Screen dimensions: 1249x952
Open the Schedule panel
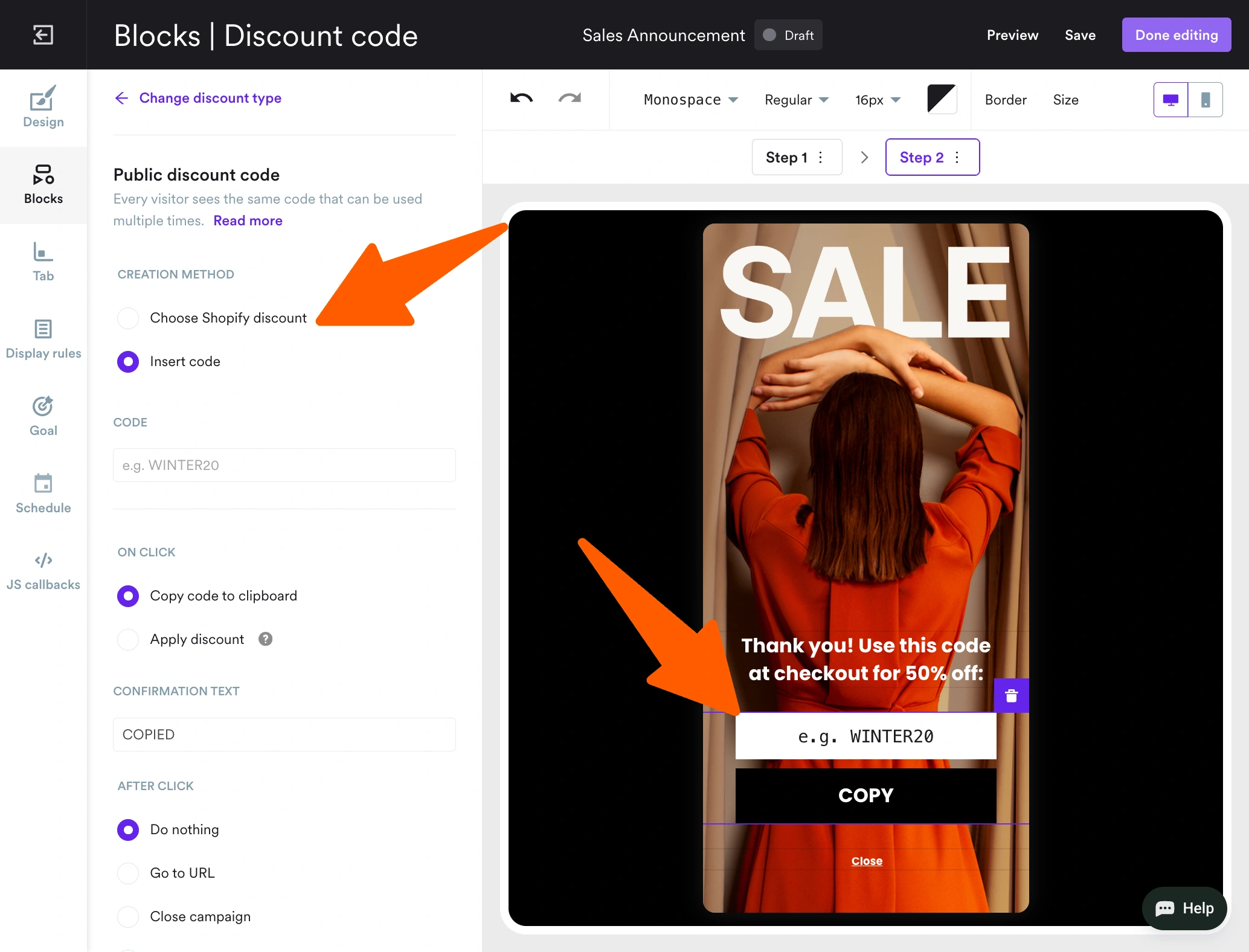pyautogui.click(x=43, y=492)
